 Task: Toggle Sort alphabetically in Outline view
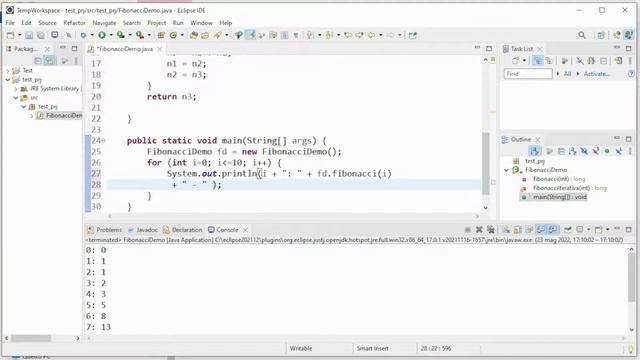click(x=573, y=151)
